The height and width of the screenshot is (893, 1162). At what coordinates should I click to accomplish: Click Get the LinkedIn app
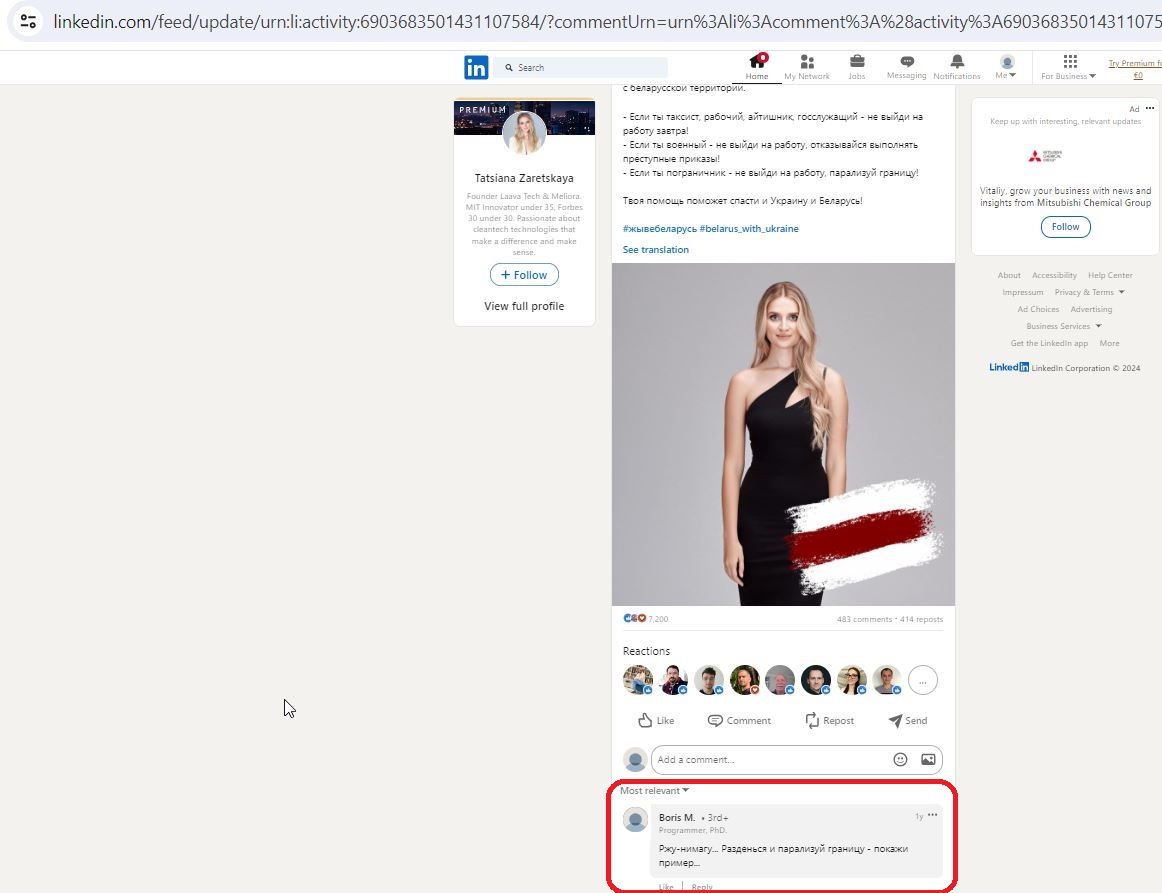(1049, 343)
